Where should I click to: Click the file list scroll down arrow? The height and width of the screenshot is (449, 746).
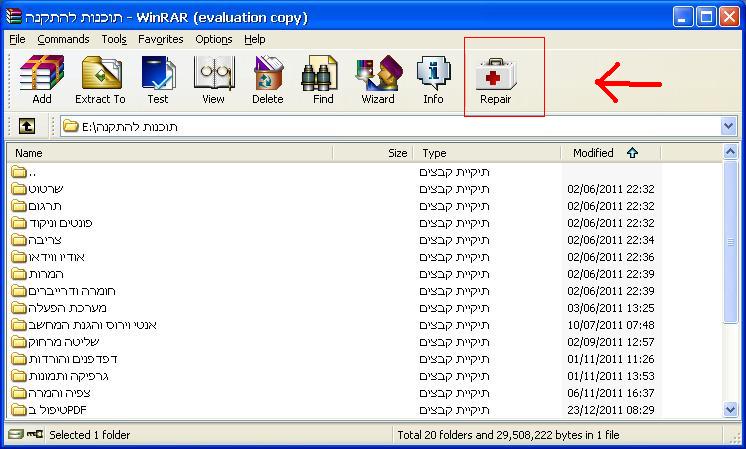click(x=730, y=409)
